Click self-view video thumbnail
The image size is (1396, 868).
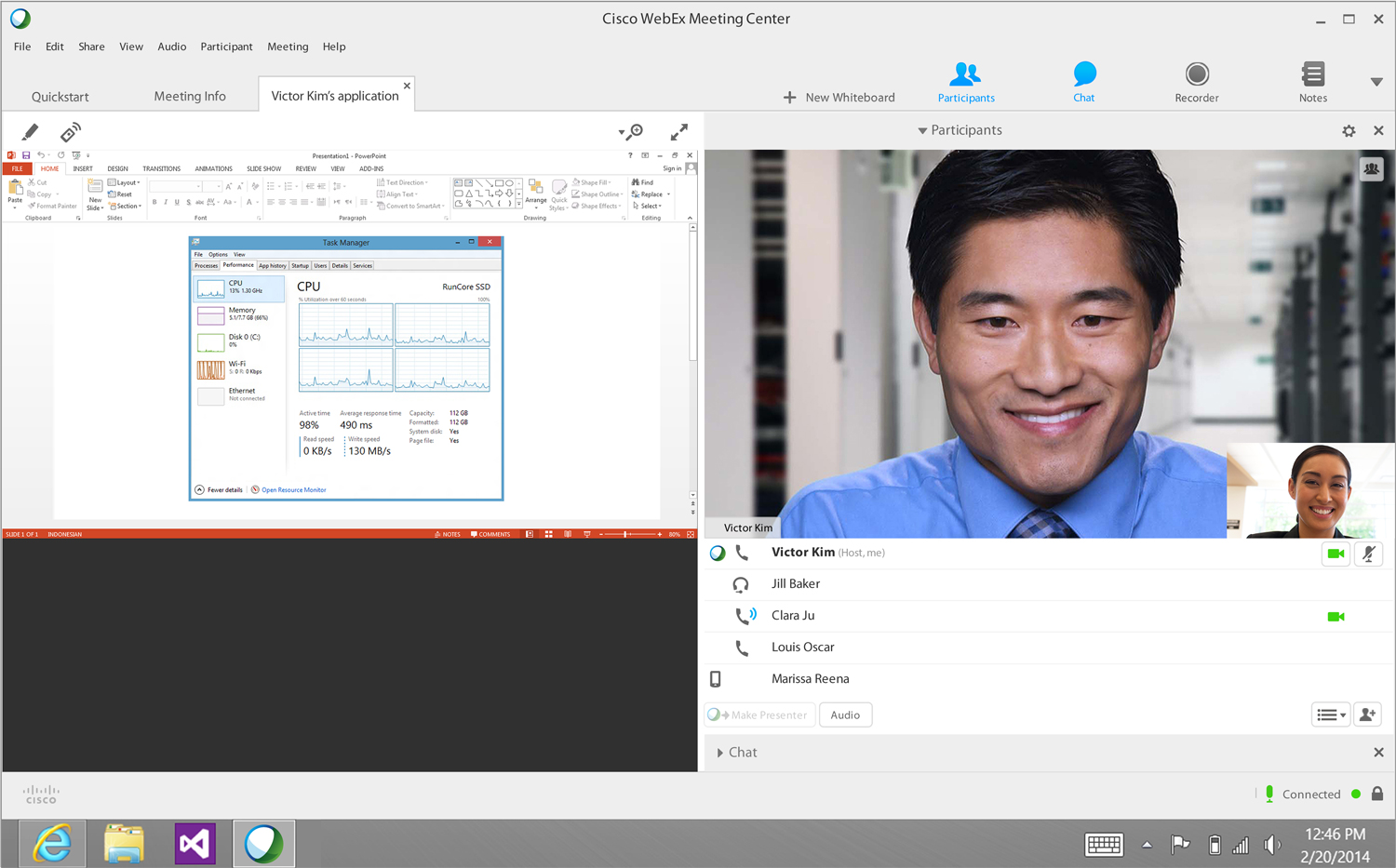(1309, 490)
